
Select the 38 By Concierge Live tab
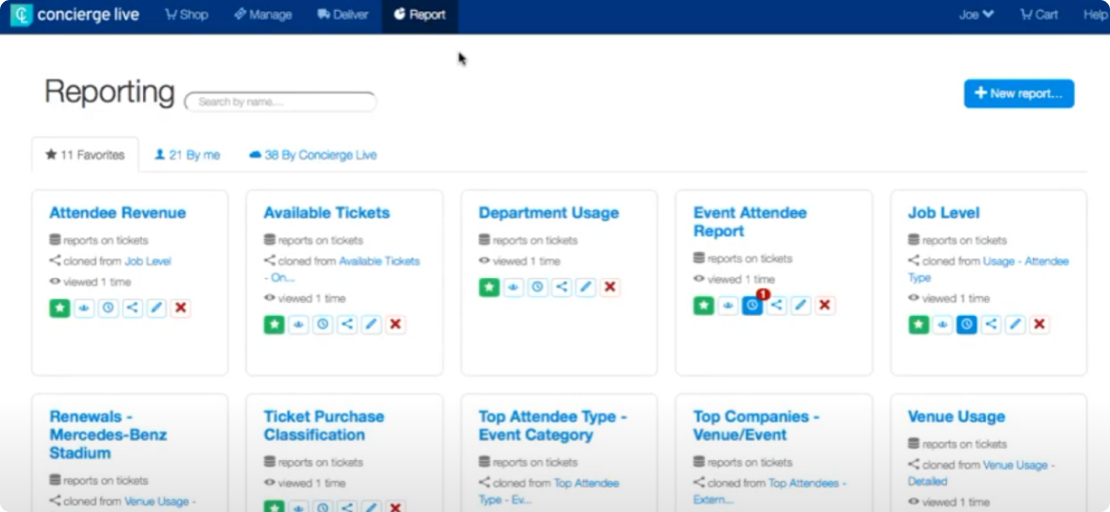pos(313,155)
